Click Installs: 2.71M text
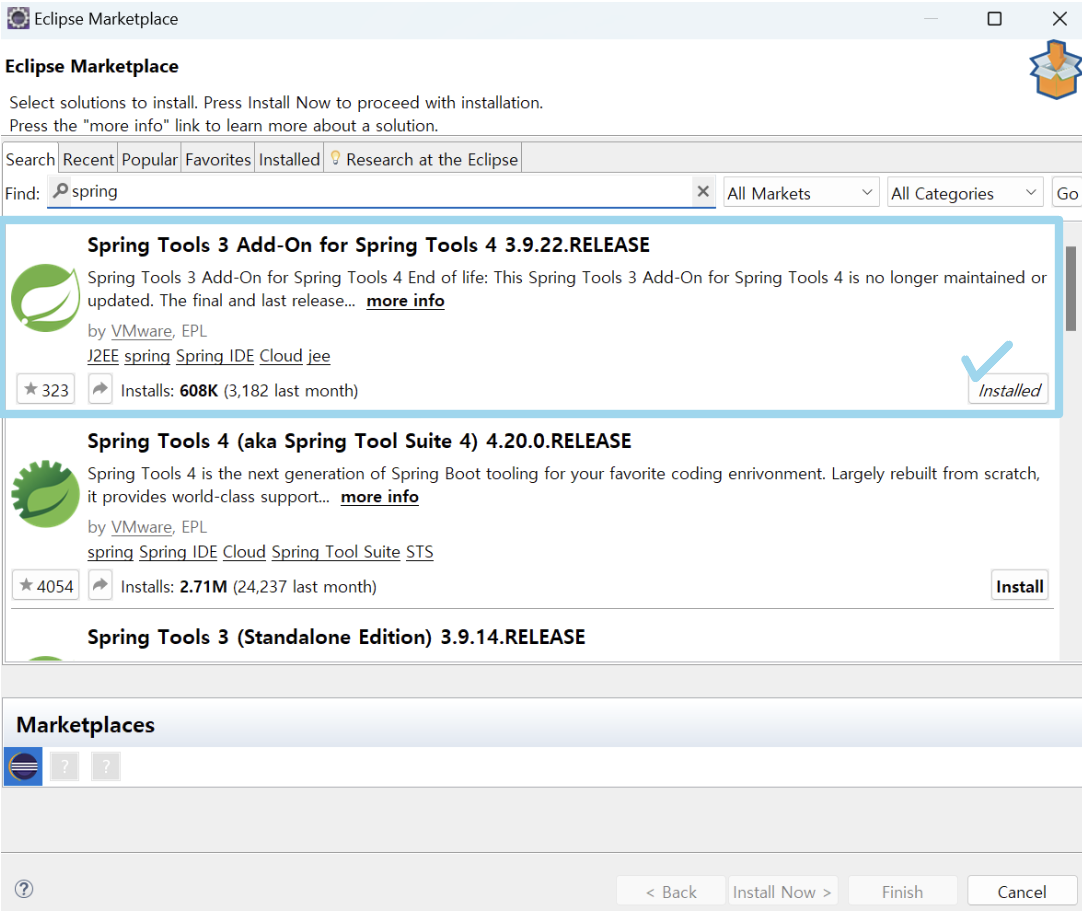This screenshot has width=1082, height=911. (248, 586)
